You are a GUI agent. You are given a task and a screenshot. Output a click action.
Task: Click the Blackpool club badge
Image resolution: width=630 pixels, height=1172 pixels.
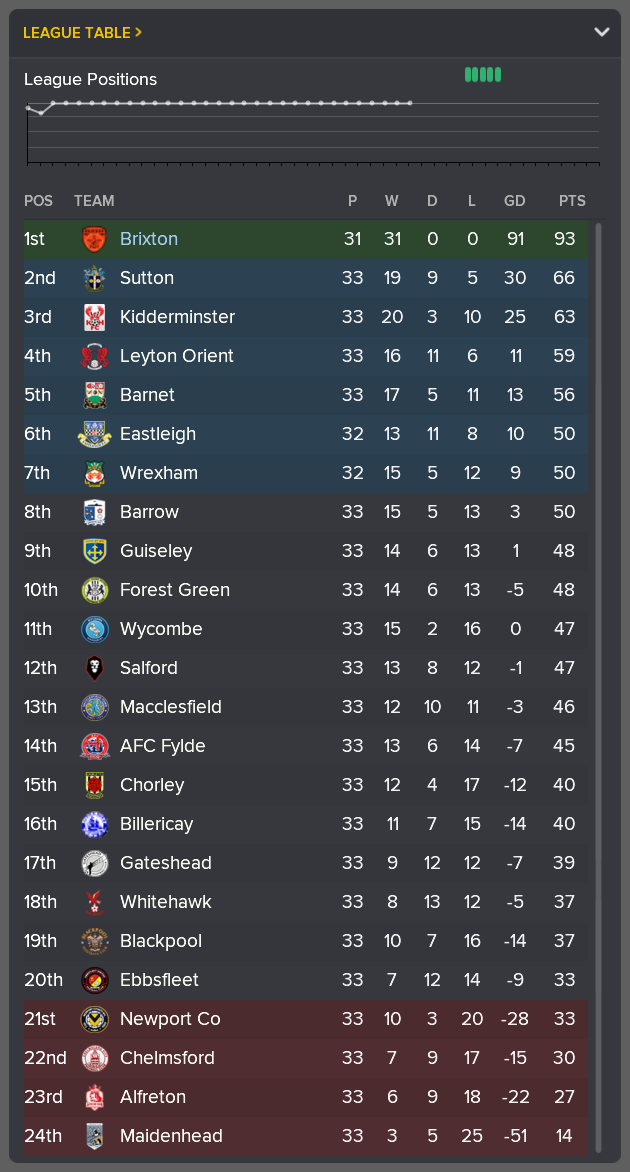click(x=94, y=941)
